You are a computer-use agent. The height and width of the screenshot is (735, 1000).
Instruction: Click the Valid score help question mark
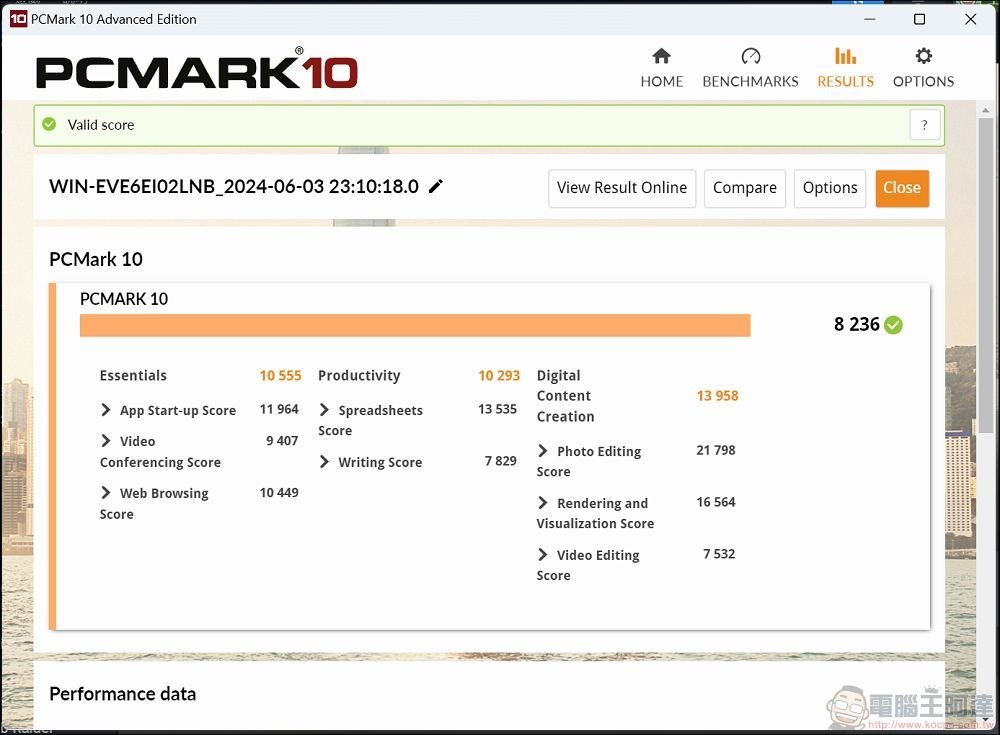pos(924,125)
